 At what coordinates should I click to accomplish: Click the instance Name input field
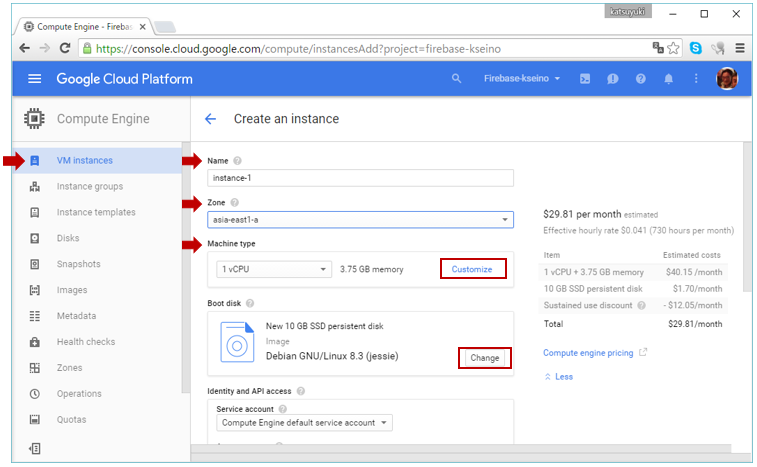[360, 178]
